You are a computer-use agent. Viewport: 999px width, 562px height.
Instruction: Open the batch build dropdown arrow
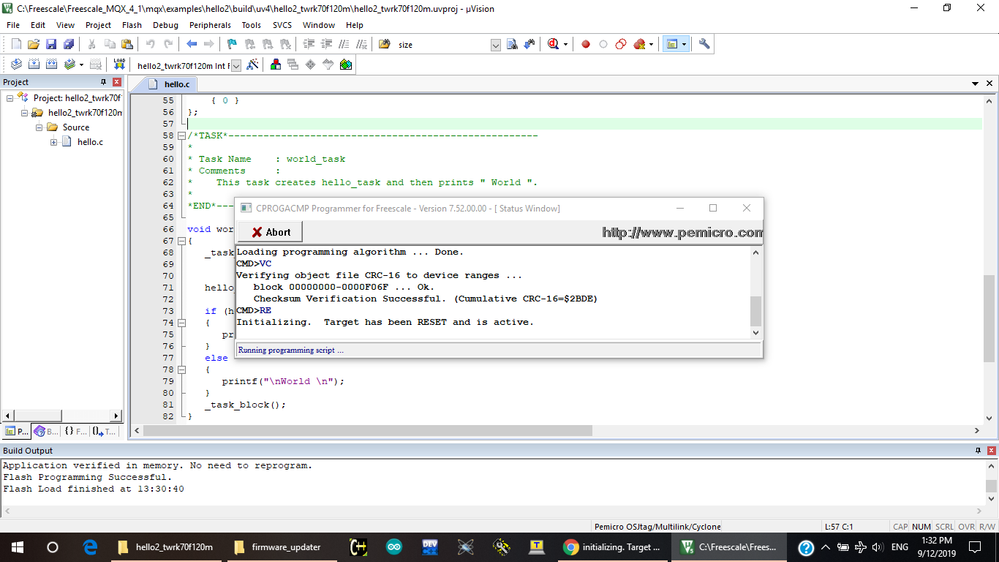pyautogui.click(x=81, y=65)
